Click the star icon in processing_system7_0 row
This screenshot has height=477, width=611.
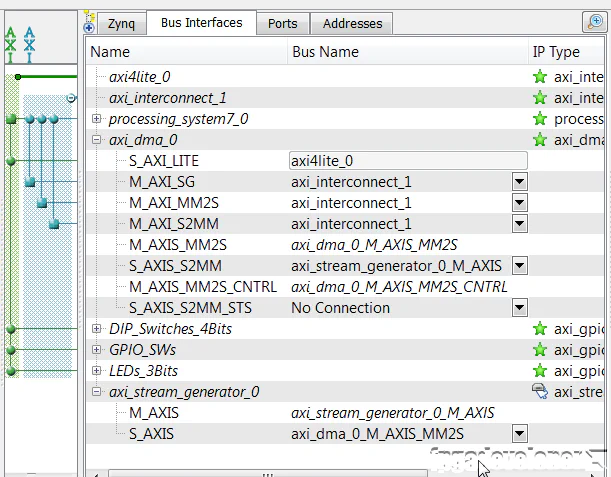(x=540, y=119)
